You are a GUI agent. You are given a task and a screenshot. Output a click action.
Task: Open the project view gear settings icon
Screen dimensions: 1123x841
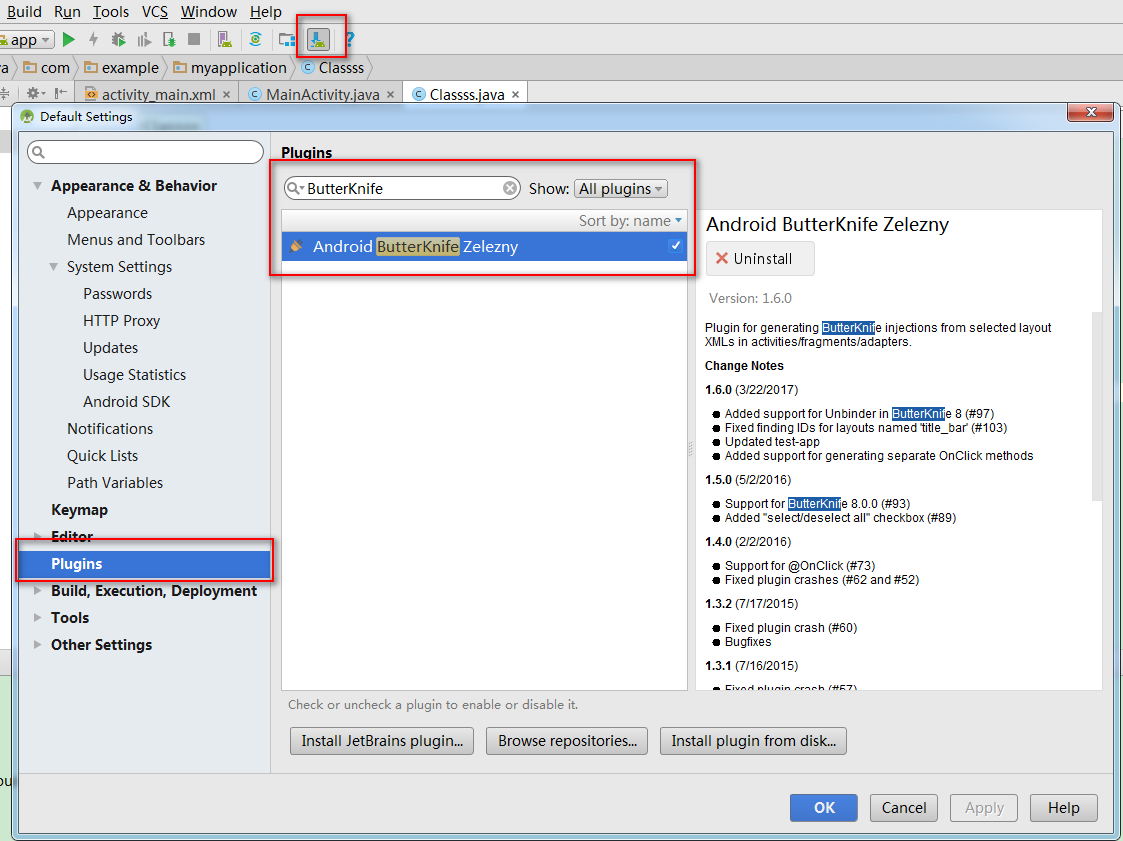click(35, 93)
